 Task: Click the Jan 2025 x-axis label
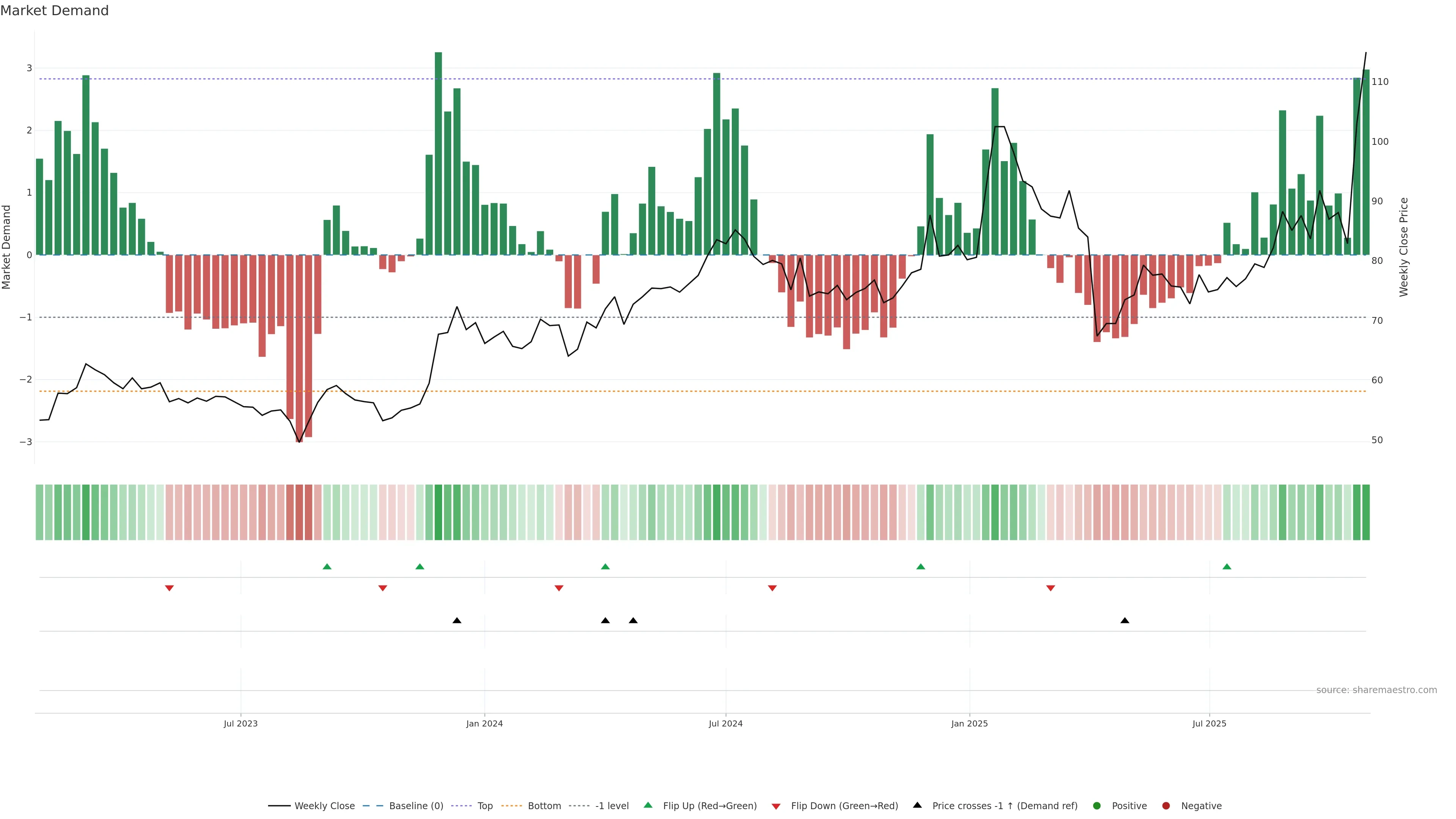(x=970, y=724)
